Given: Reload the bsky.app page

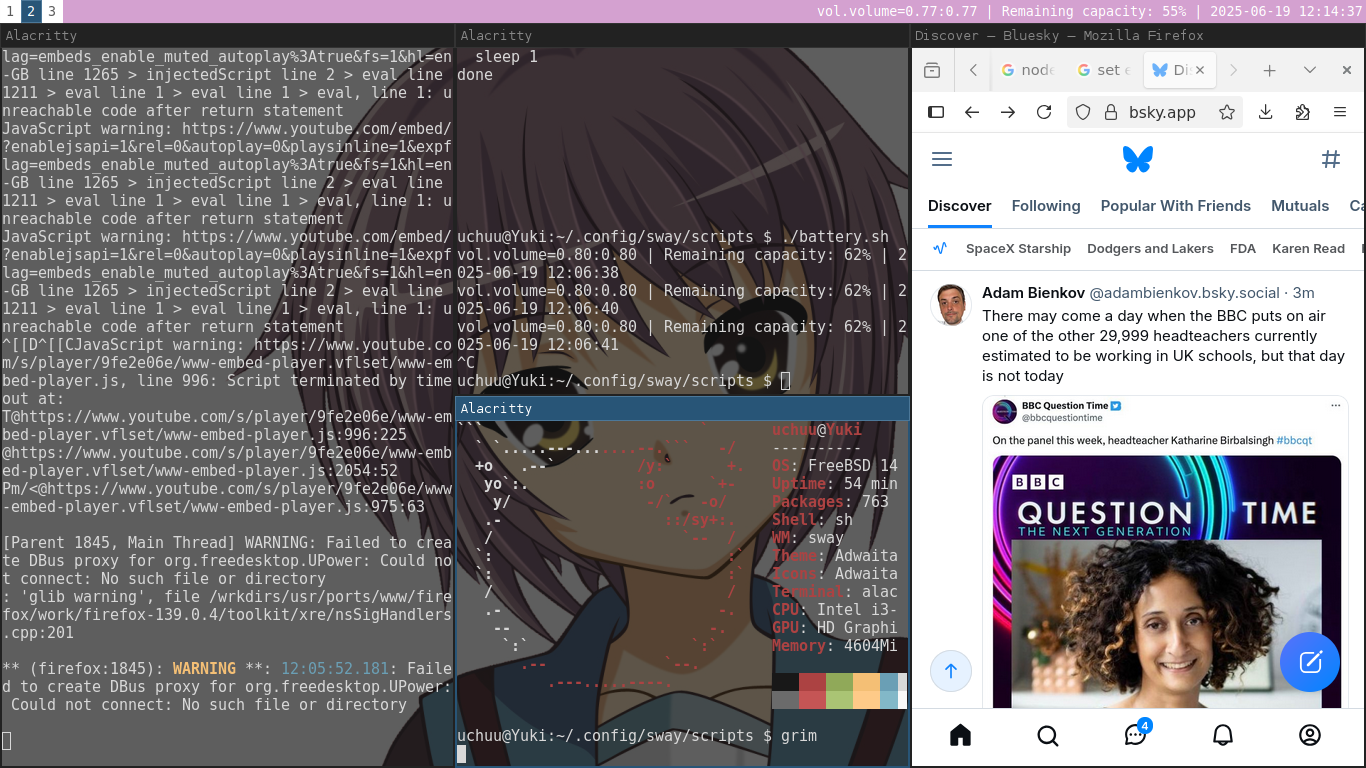Looking at the screenshot, I should pos(1044,112).
